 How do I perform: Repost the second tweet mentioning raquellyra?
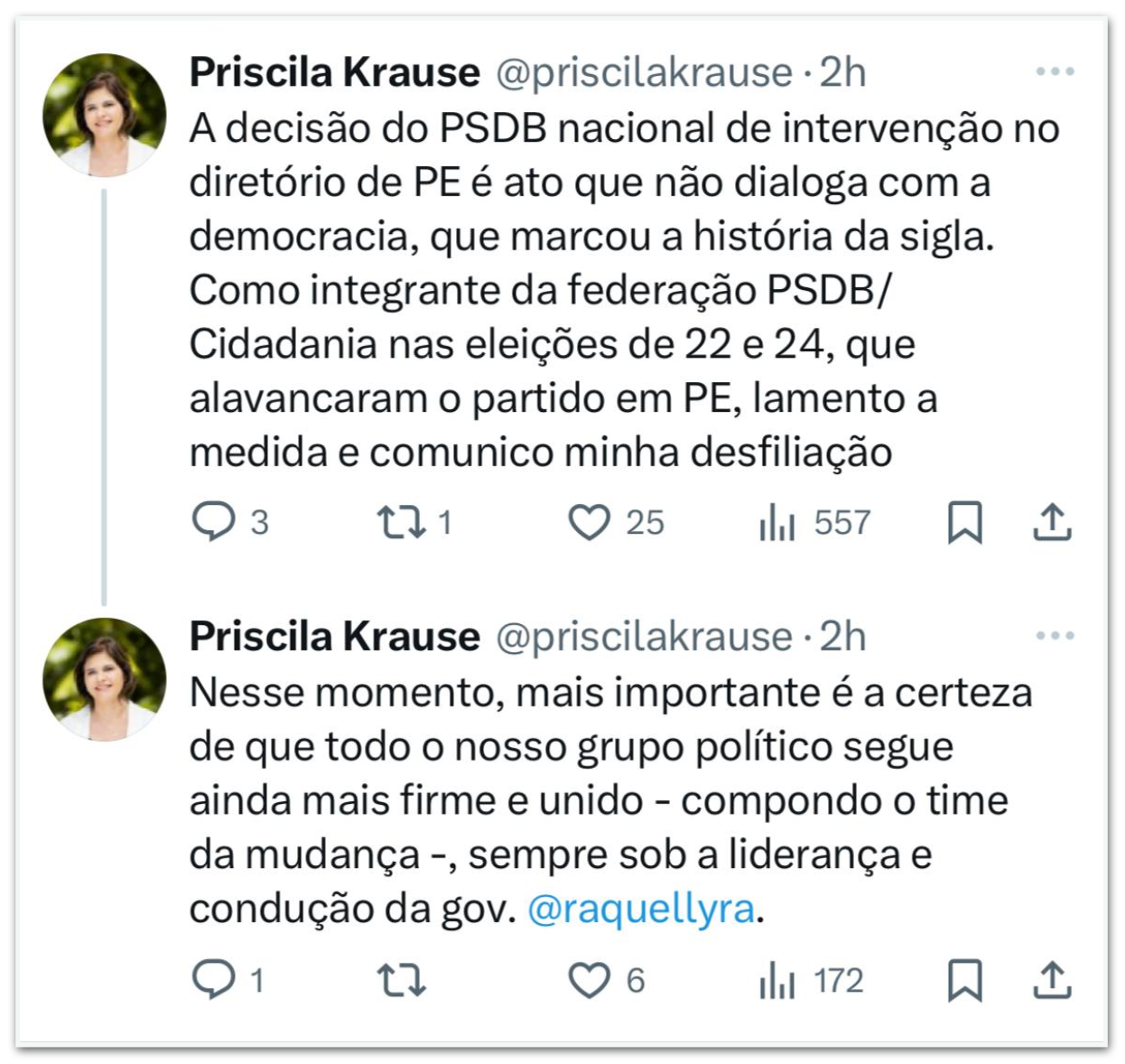(x=401, y=980)
